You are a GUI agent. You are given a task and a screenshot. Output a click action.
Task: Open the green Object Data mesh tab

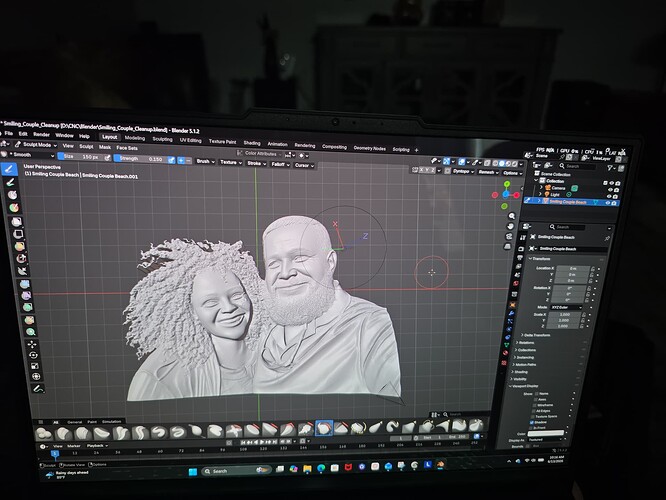507,345
